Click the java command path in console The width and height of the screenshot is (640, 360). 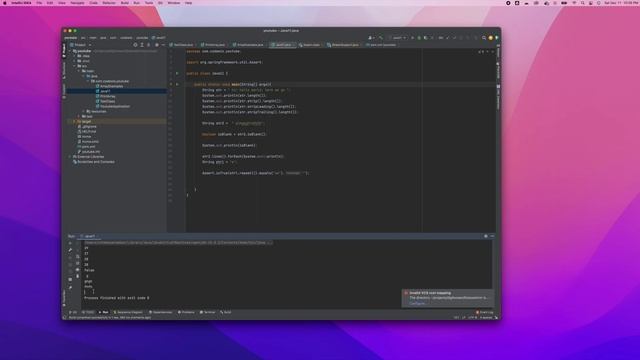click(x=178, y=243)
